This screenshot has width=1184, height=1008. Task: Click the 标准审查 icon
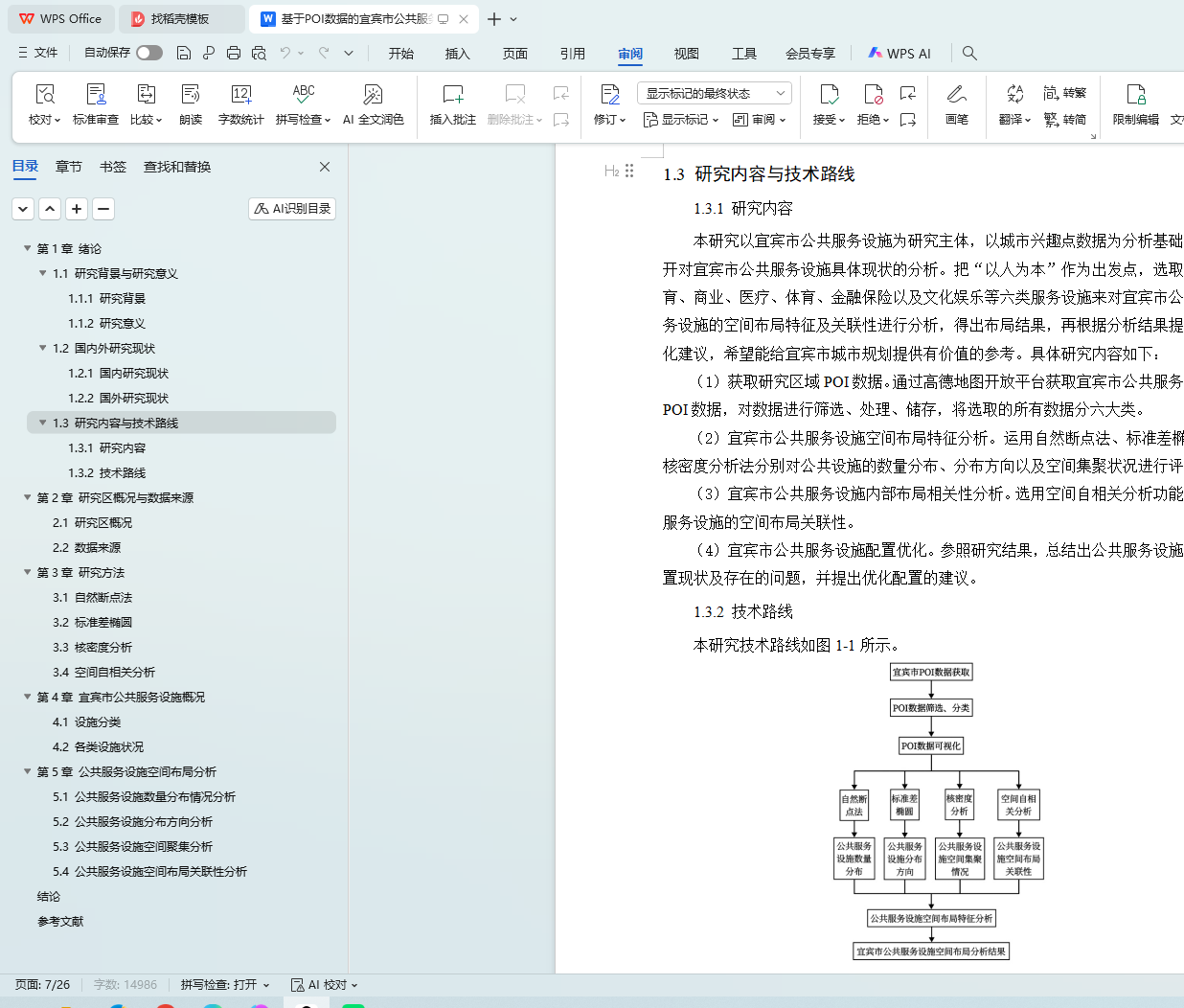[96, 95]
